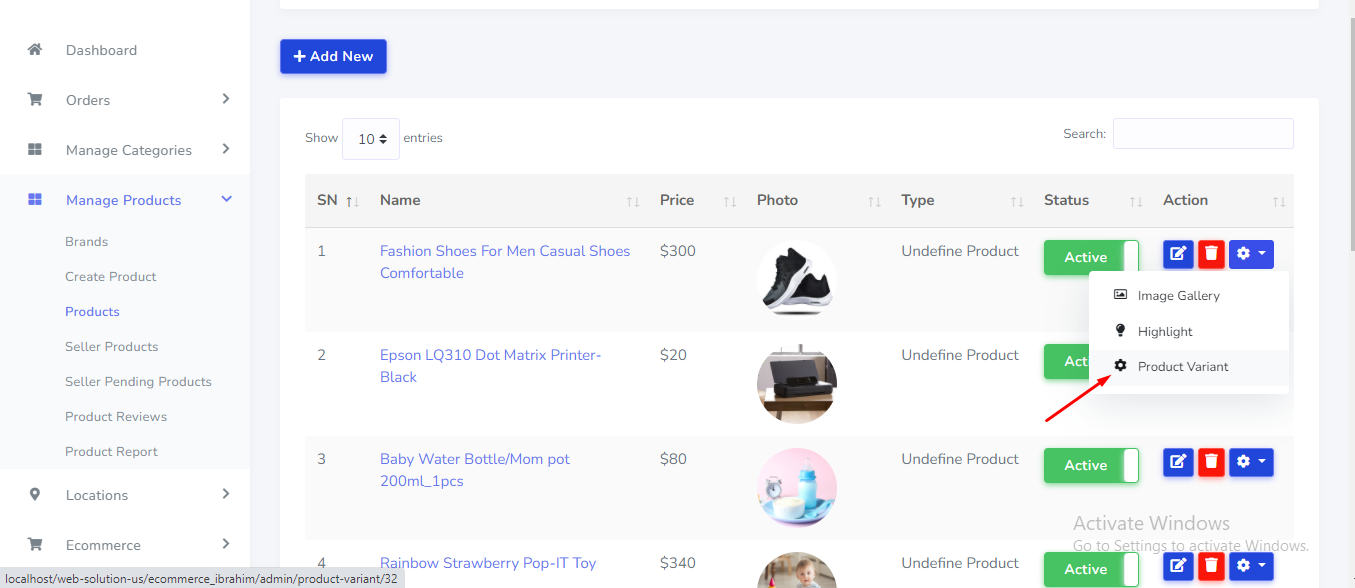Toggle Active status for Rainbow Strawberry Toy
The image size is (1355, 588).
tap(1091, 569)
